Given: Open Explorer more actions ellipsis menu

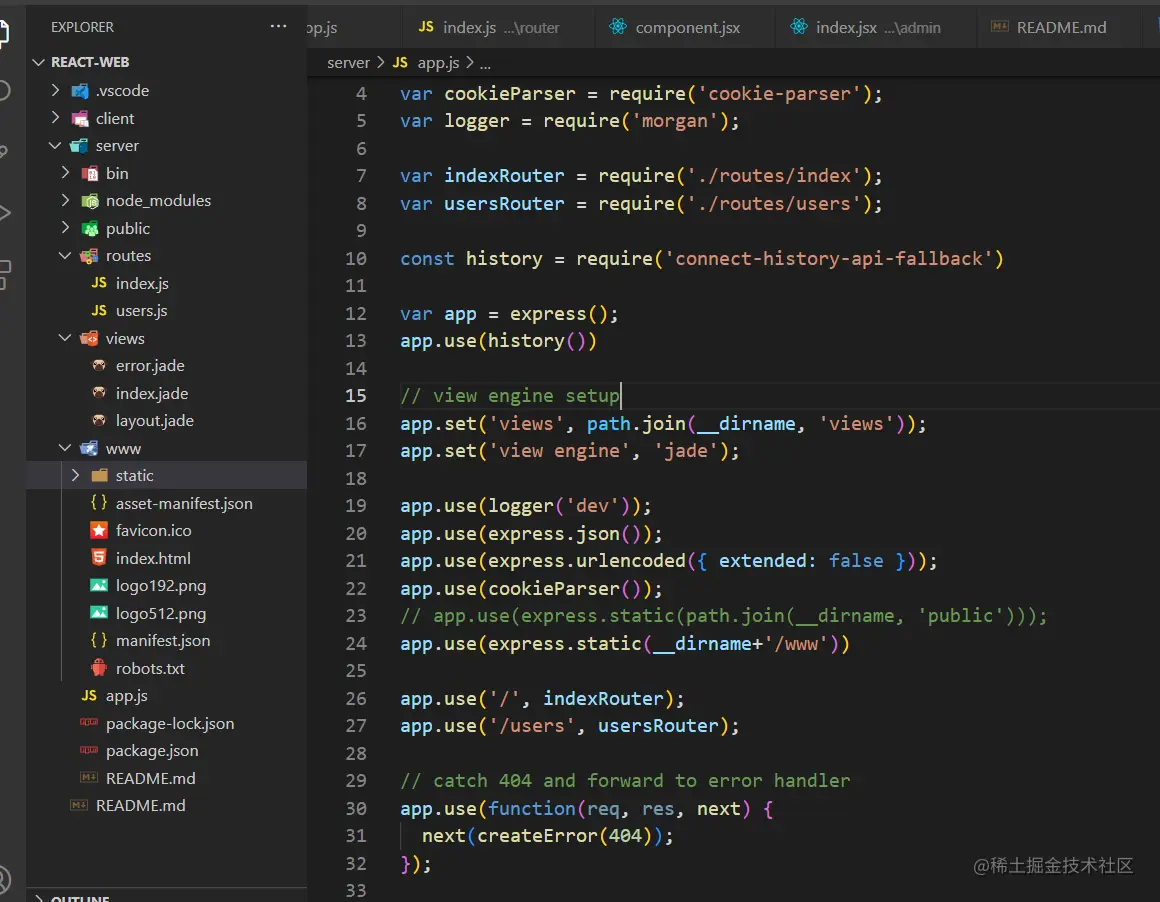Looking at the screenshot, I should coord(278,26).
